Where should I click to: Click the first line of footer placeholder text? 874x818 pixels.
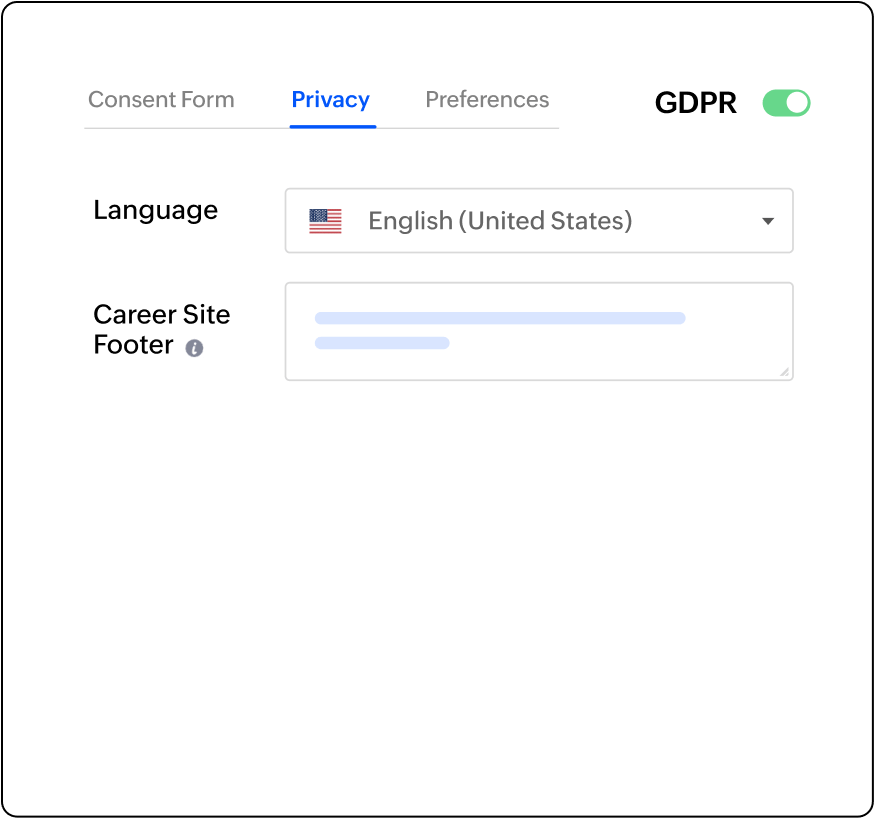500,318
